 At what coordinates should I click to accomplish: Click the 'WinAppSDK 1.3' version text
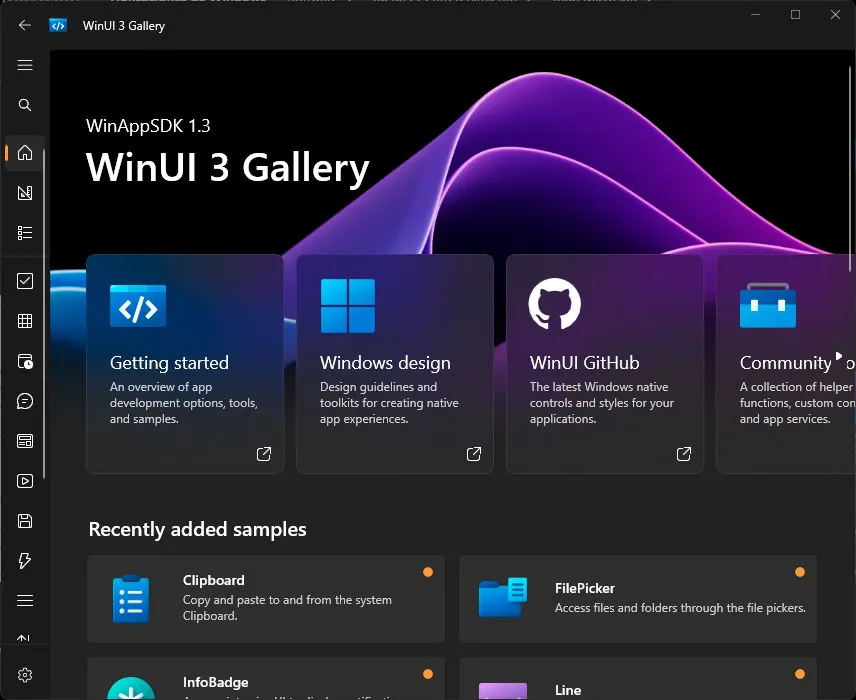coord(148,126)
